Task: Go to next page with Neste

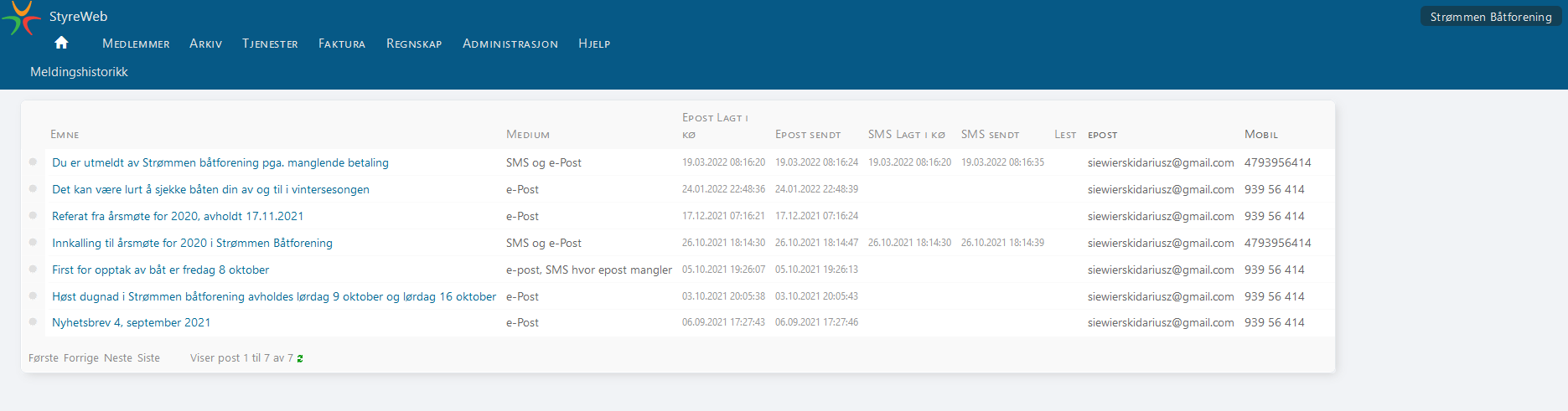Action: (x=118, y=358)
